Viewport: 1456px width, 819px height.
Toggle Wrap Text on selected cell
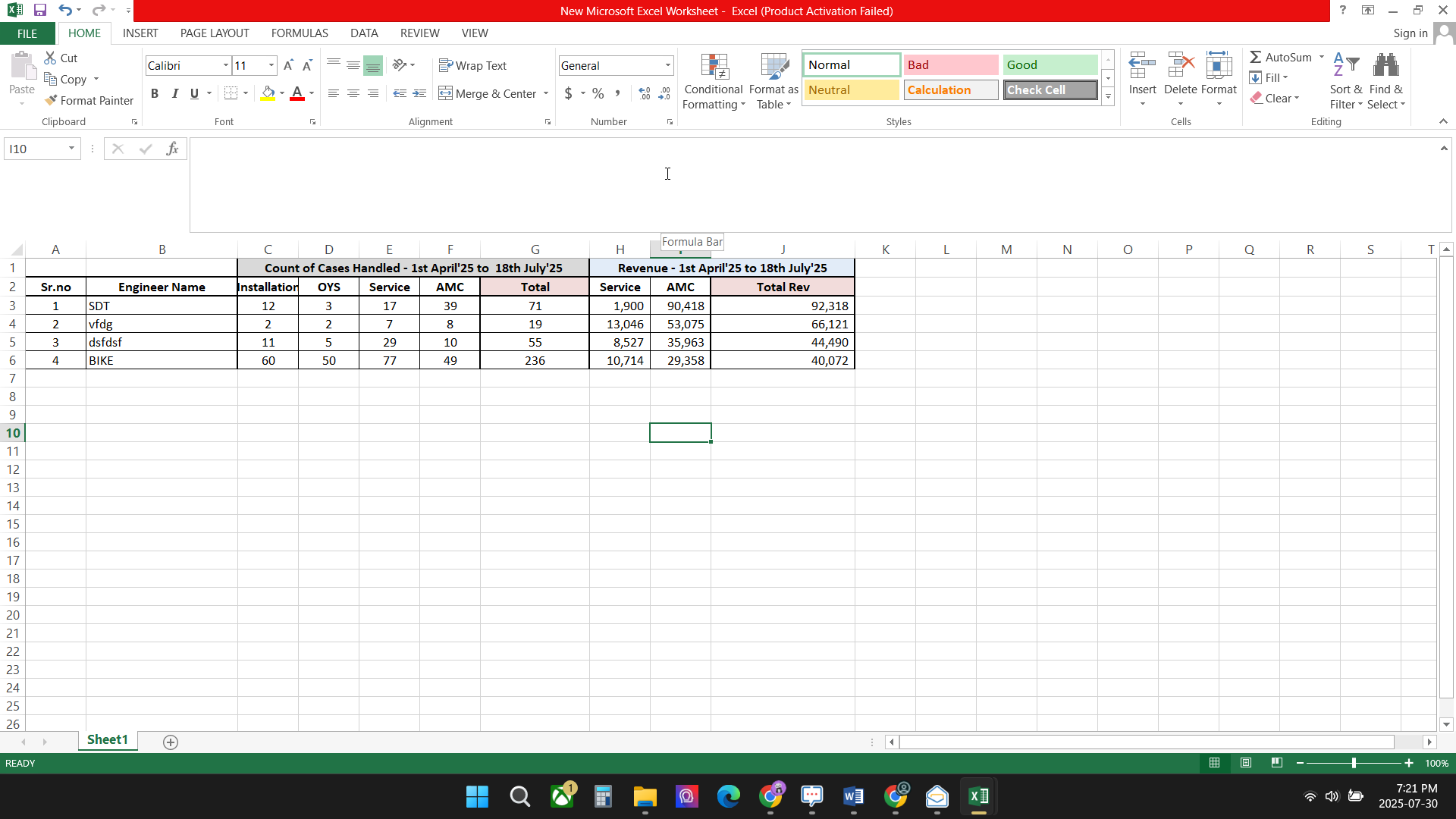pos(472,66)
